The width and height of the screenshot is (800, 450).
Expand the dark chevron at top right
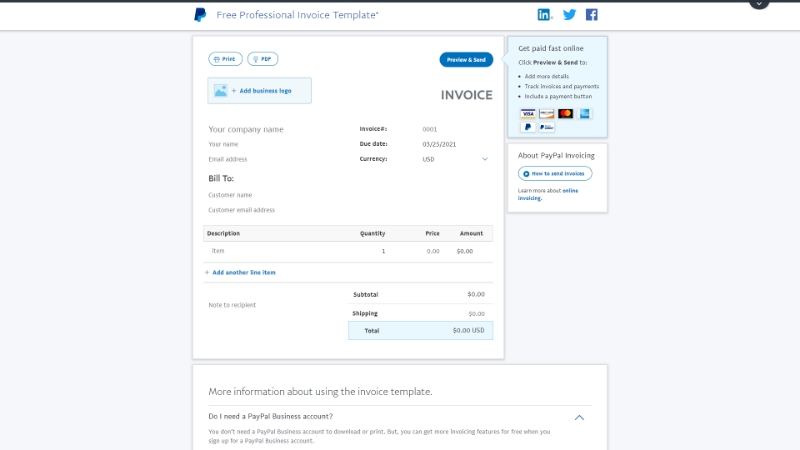759,3
